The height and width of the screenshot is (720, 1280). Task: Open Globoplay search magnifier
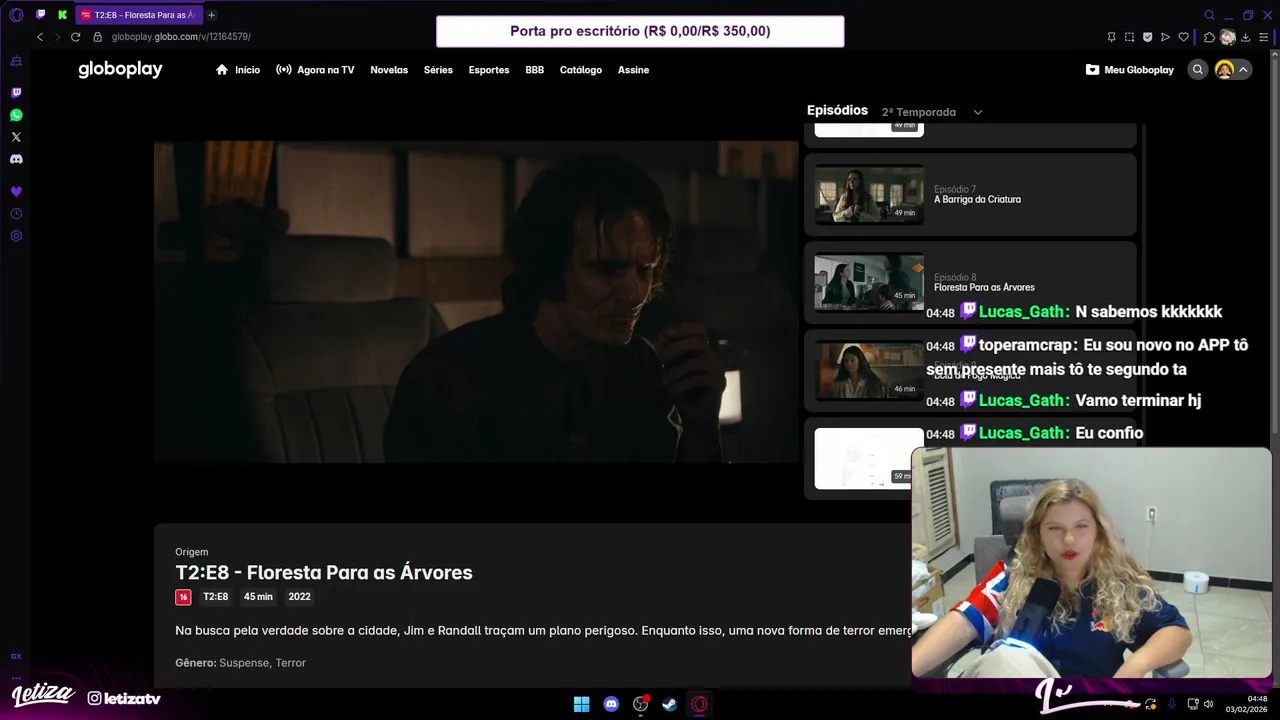[x=1197, y=70]
